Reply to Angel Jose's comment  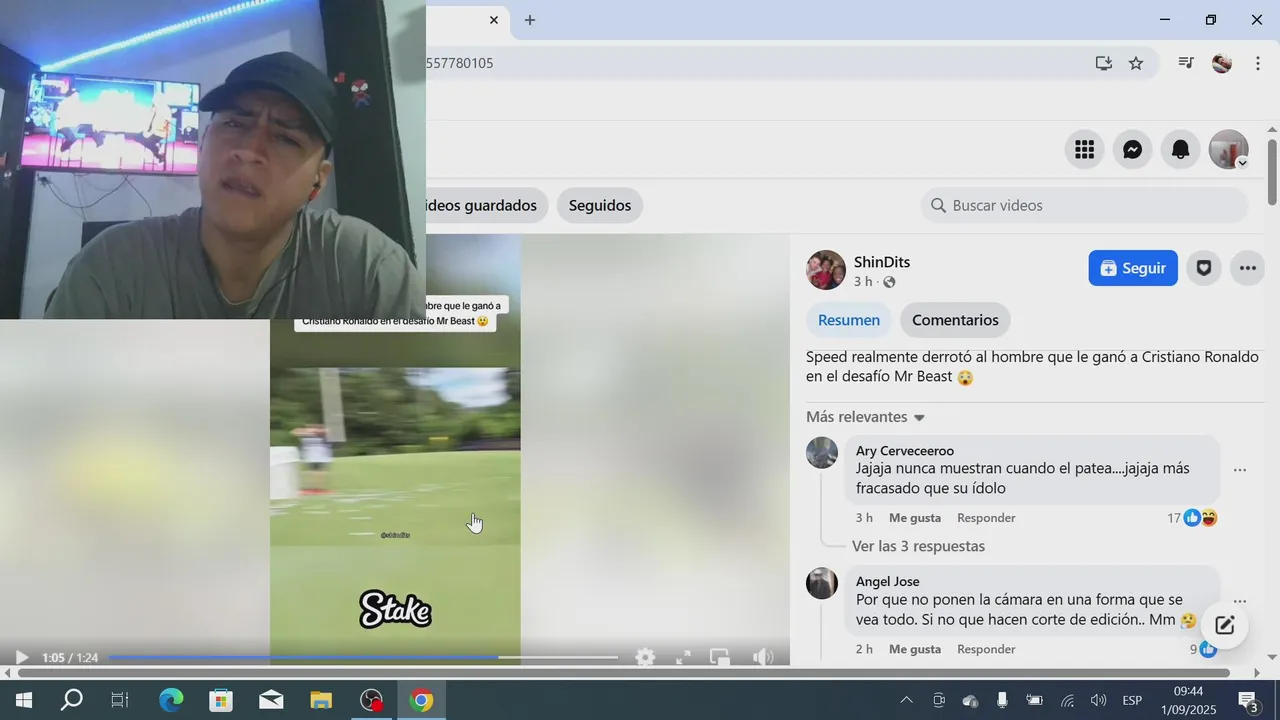[986, 649]
